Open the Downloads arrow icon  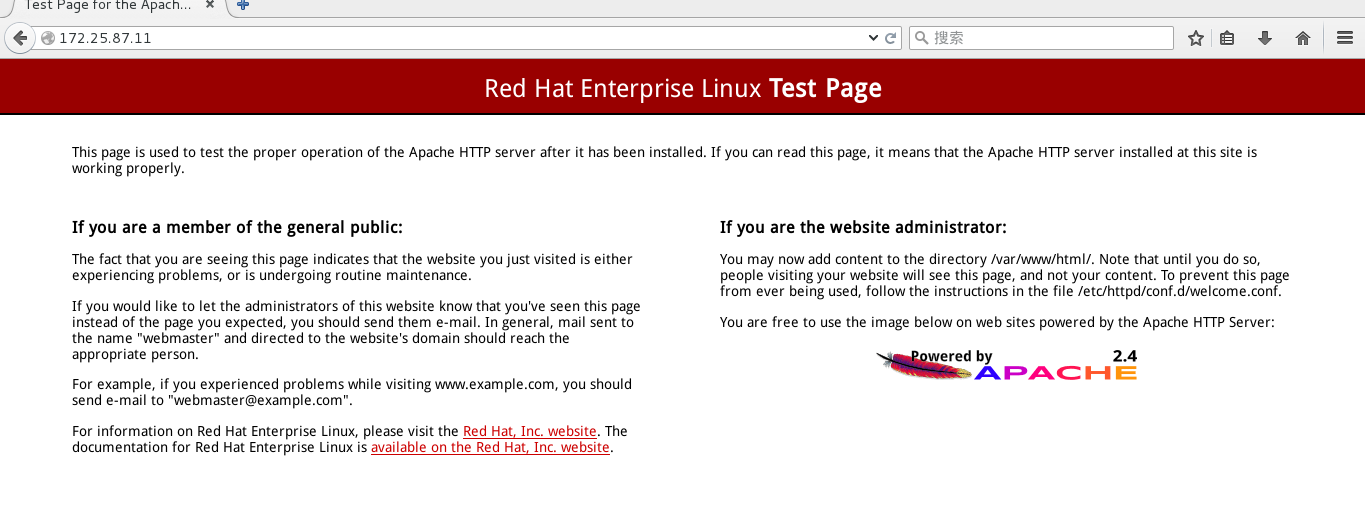coord(1264,38)
